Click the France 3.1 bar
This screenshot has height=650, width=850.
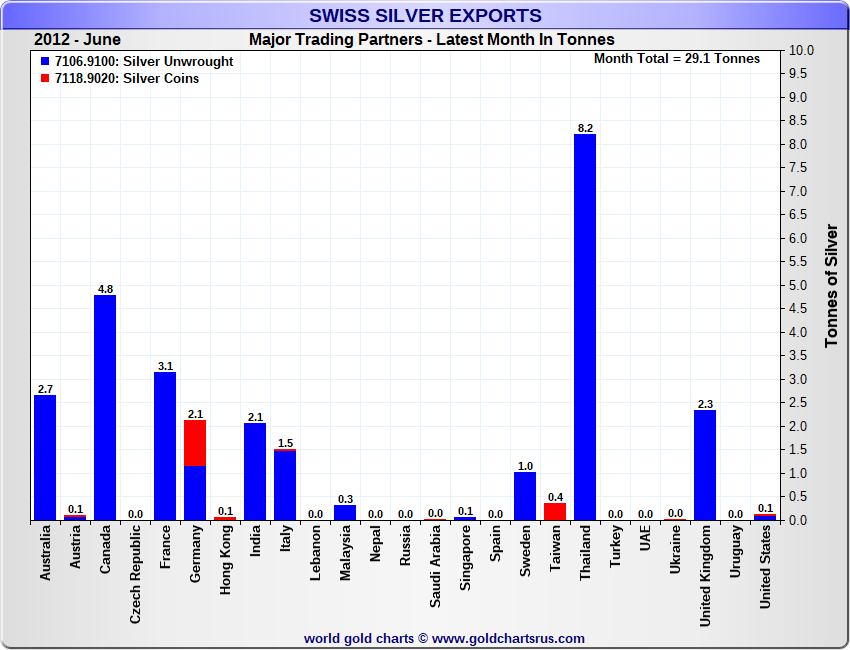click(x=165, y=446)
